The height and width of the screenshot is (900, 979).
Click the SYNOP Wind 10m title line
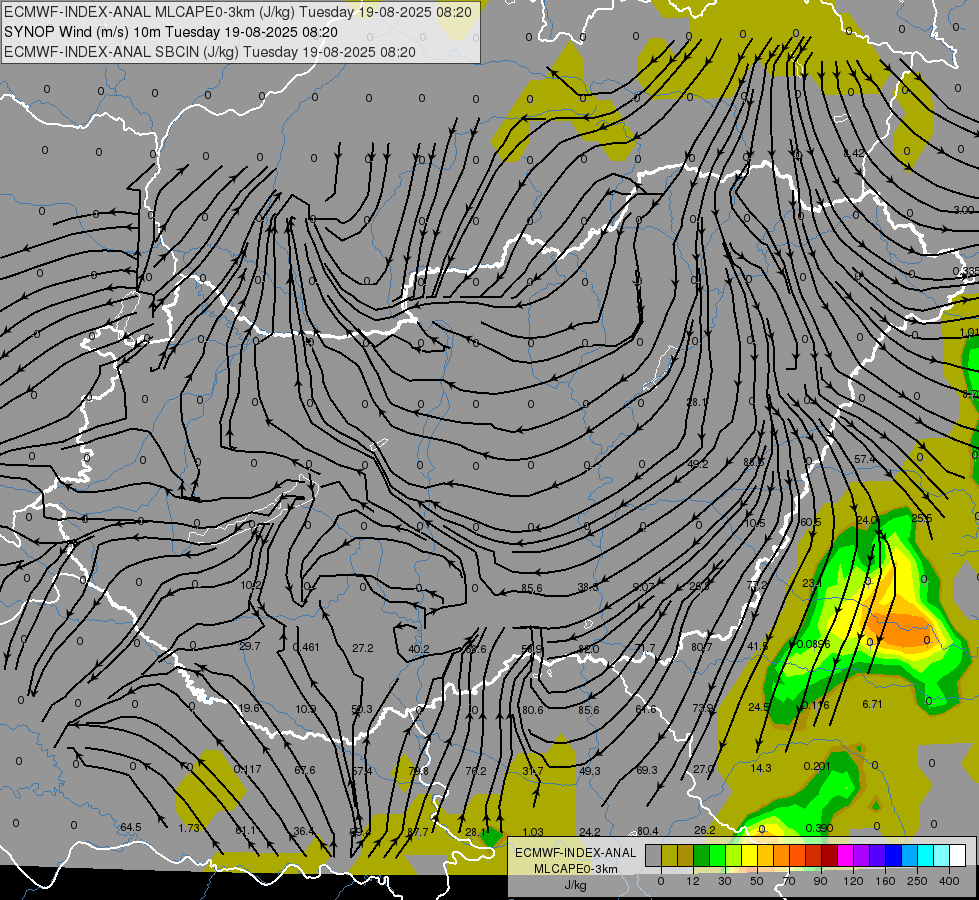click(x=170, y=32)
